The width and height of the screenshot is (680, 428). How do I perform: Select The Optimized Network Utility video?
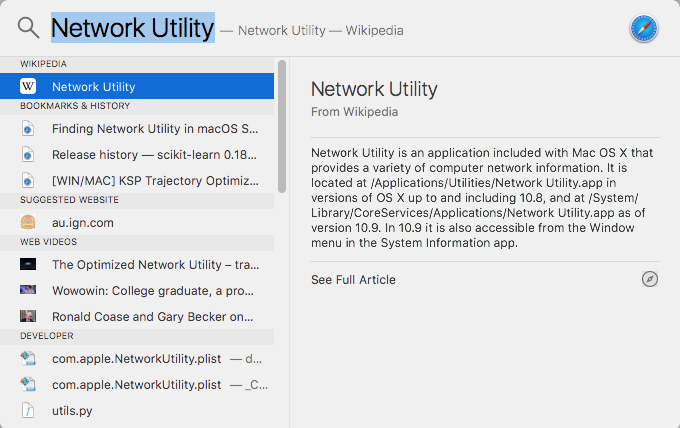pyautogui.click(x=137, y=265)
